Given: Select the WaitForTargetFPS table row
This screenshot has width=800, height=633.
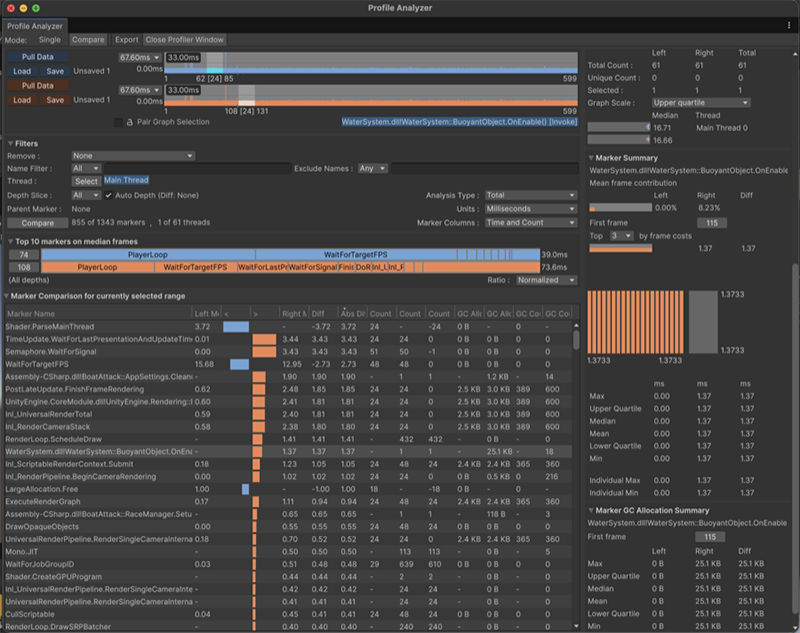Looking at the screenshot, I should point(289,364).
